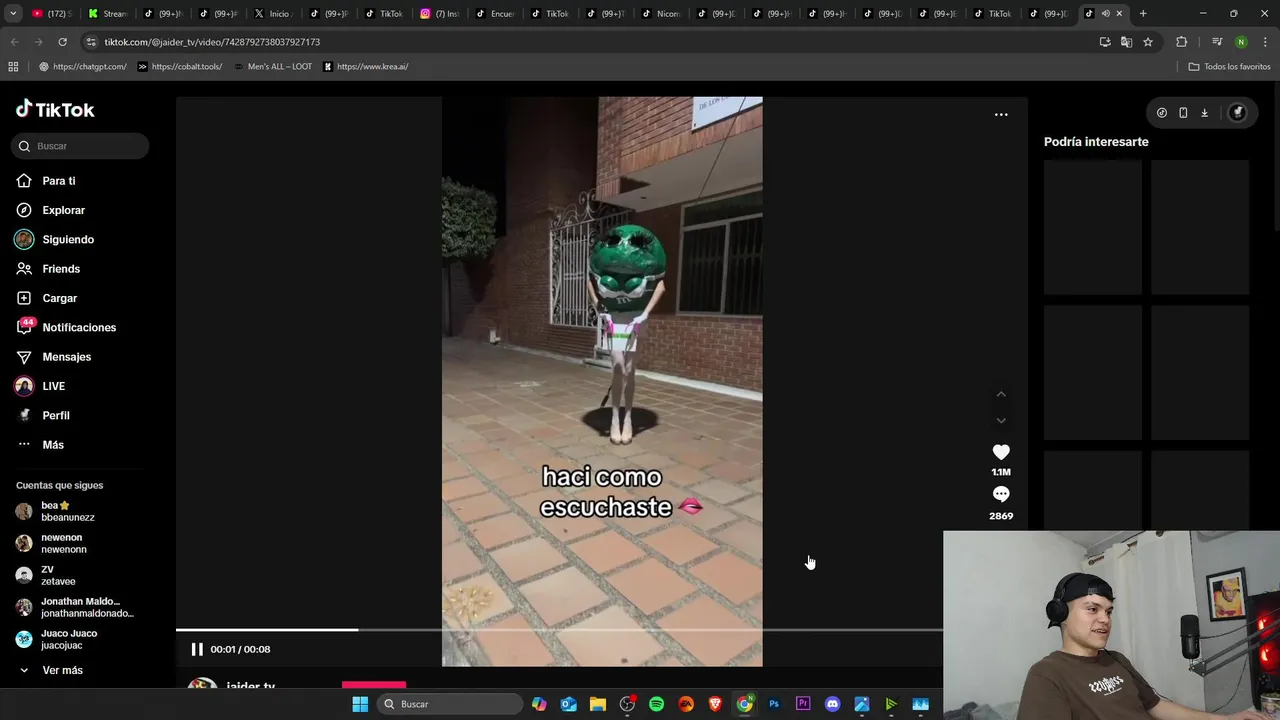Reload the browser page
1280x720 pixels.
coord(62,42)
